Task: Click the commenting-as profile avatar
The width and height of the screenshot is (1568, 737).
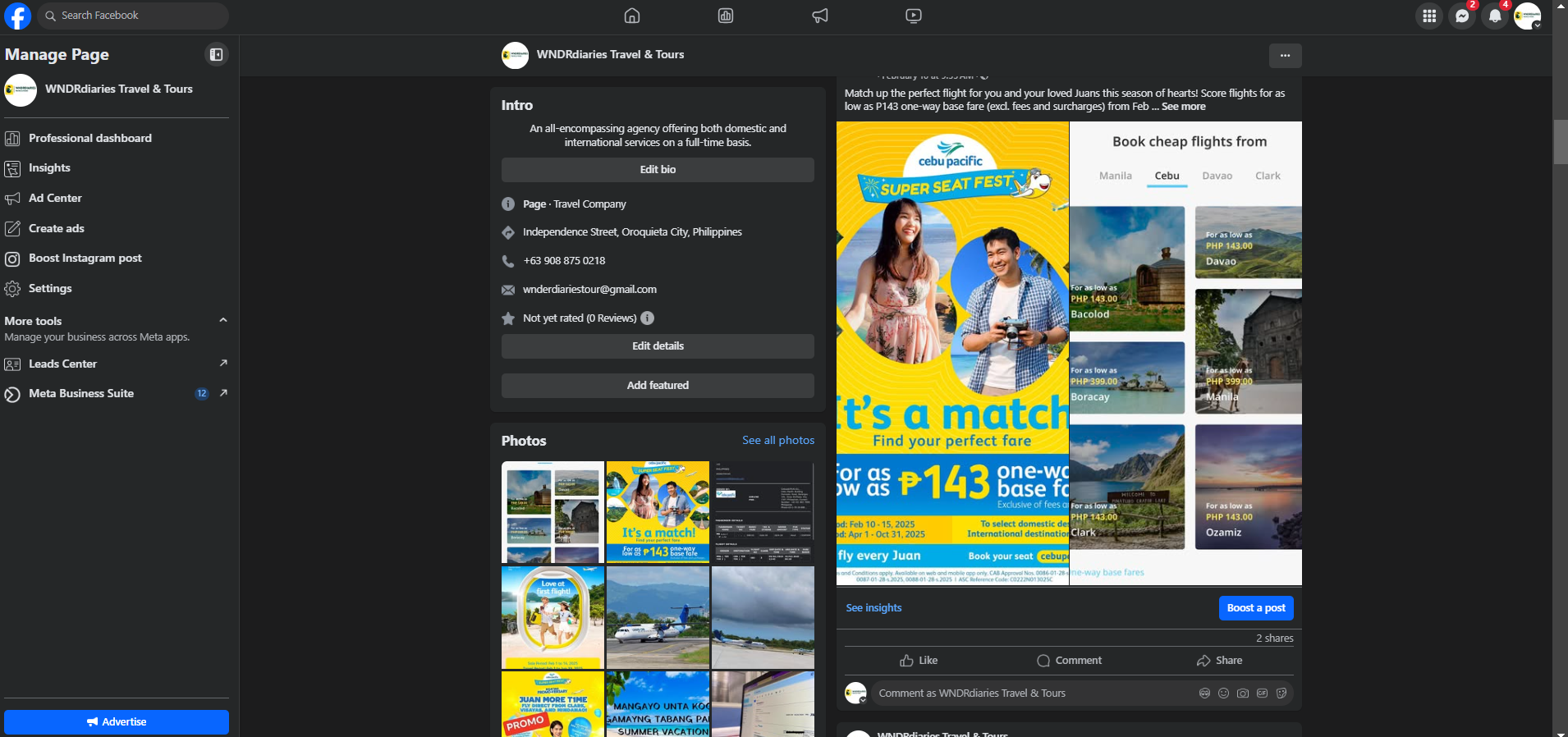Action: 856,694
